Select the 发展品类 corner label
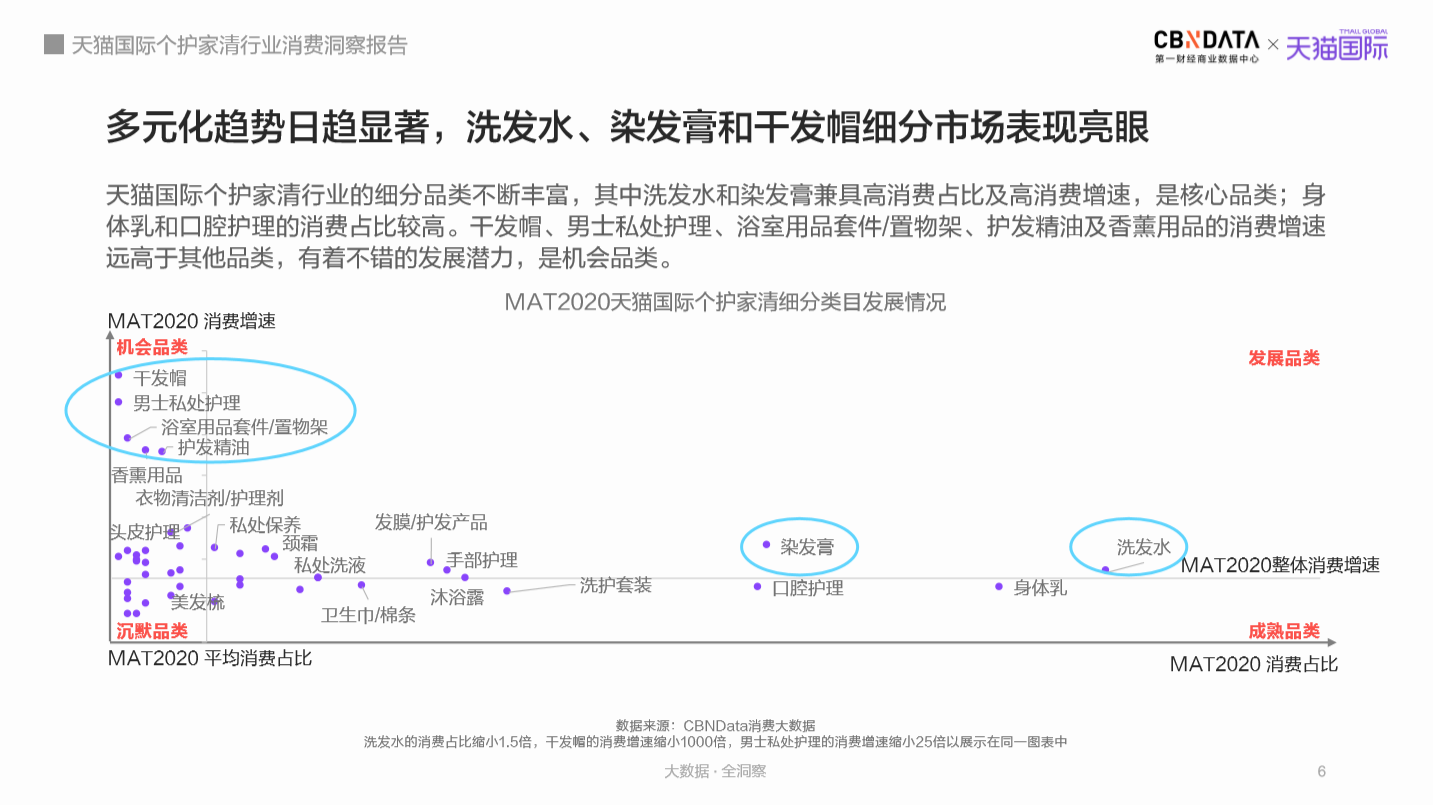Viewport: 1433px width, 805px height. (x=1283, y=359)
